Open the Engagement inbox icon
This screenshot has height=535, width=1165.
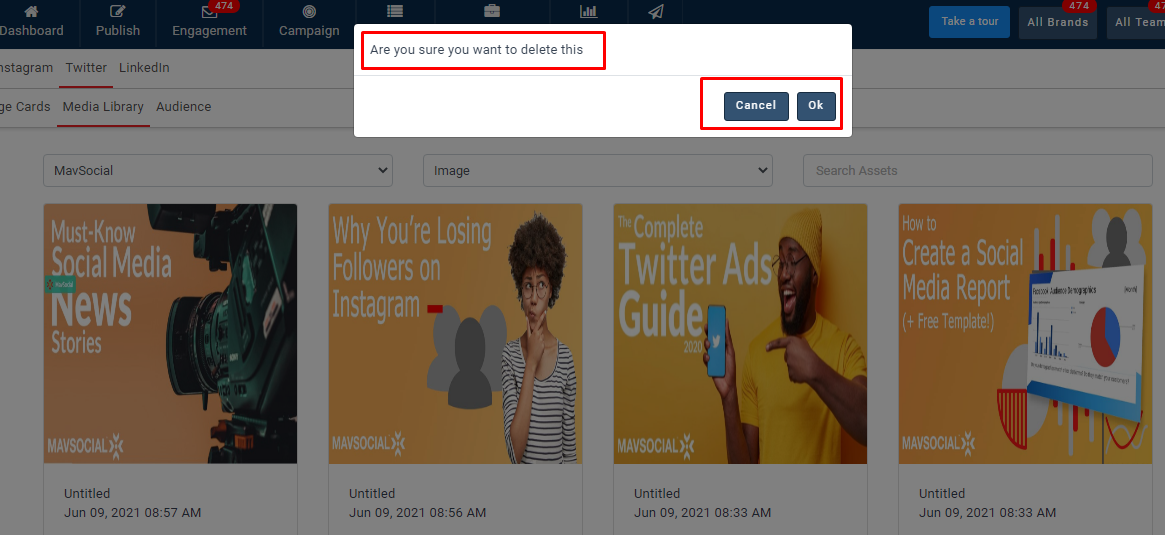209,12
